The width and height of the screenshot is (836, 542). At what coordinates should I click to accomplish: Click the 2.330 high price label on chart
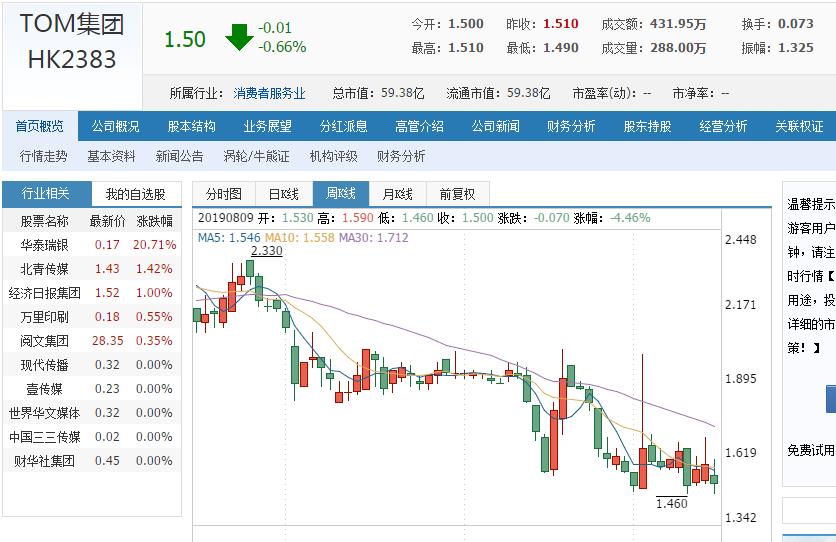point(266,251)
